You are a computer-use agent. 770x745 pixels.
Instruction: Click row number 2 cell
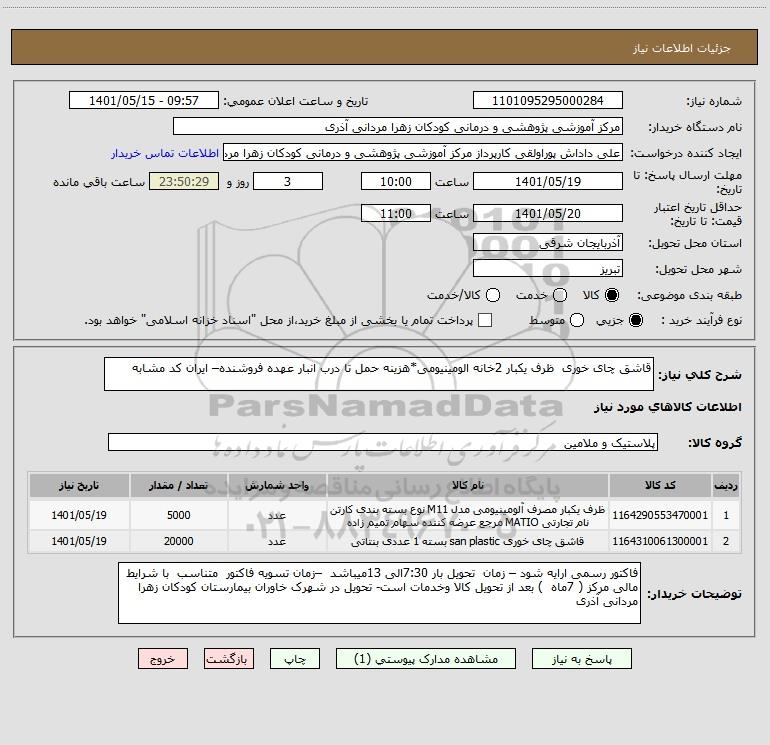tap(726, 541)
